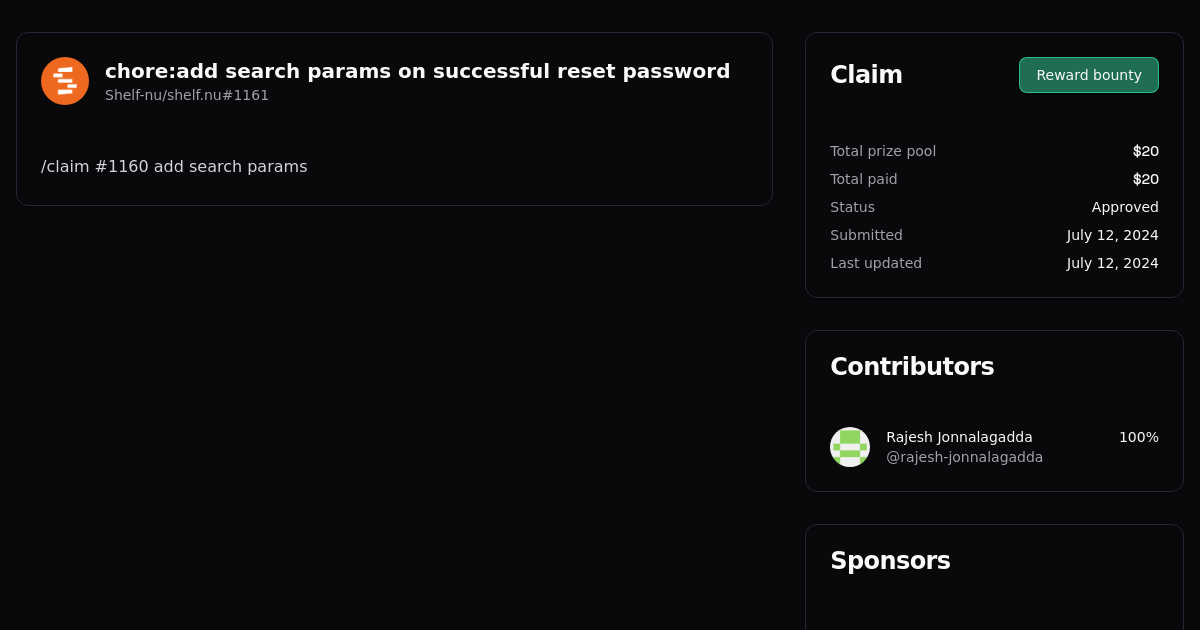Viewport: 1200px width, 630px height.
Task: Open the Reward bounty button
Action: pyautogui.click(x=1088, y=75)
